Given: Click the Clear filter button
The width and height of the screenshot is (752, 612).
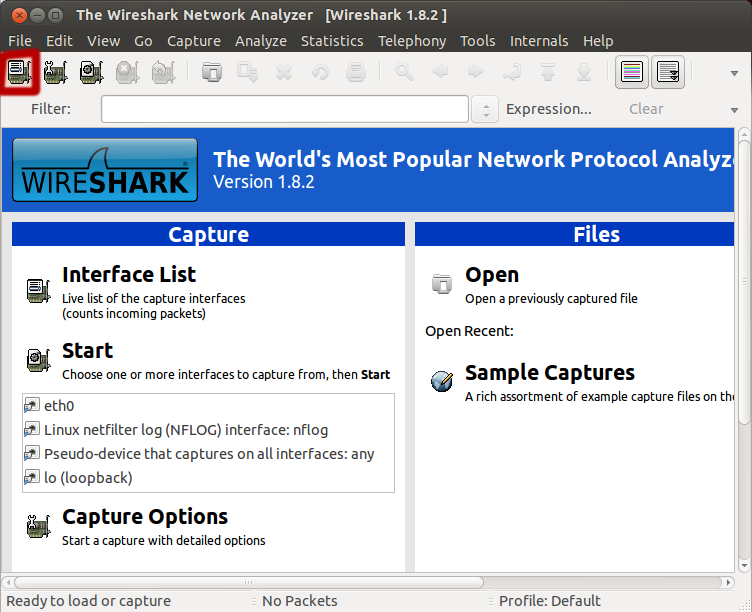Looking at the screenshot, I should click(646, 109).
